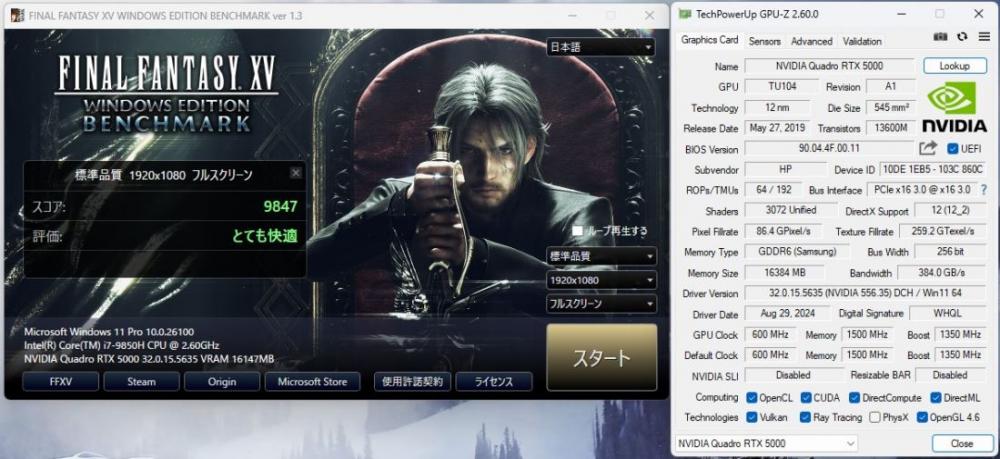The image size is (1000, 459).
Task: Click the Device ID field
Action: 933,170
